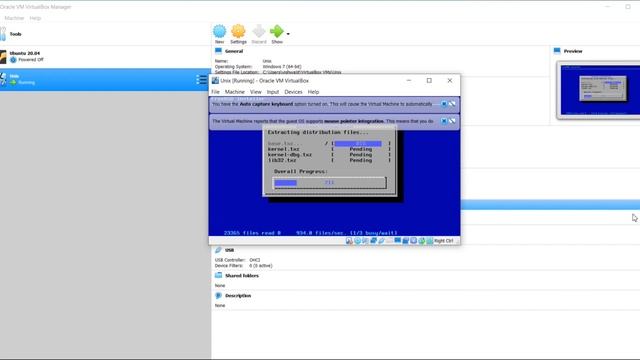Click recording status icon in VM status bar
This screenshot has height=360, width=640.
click(x=406, y=241)
